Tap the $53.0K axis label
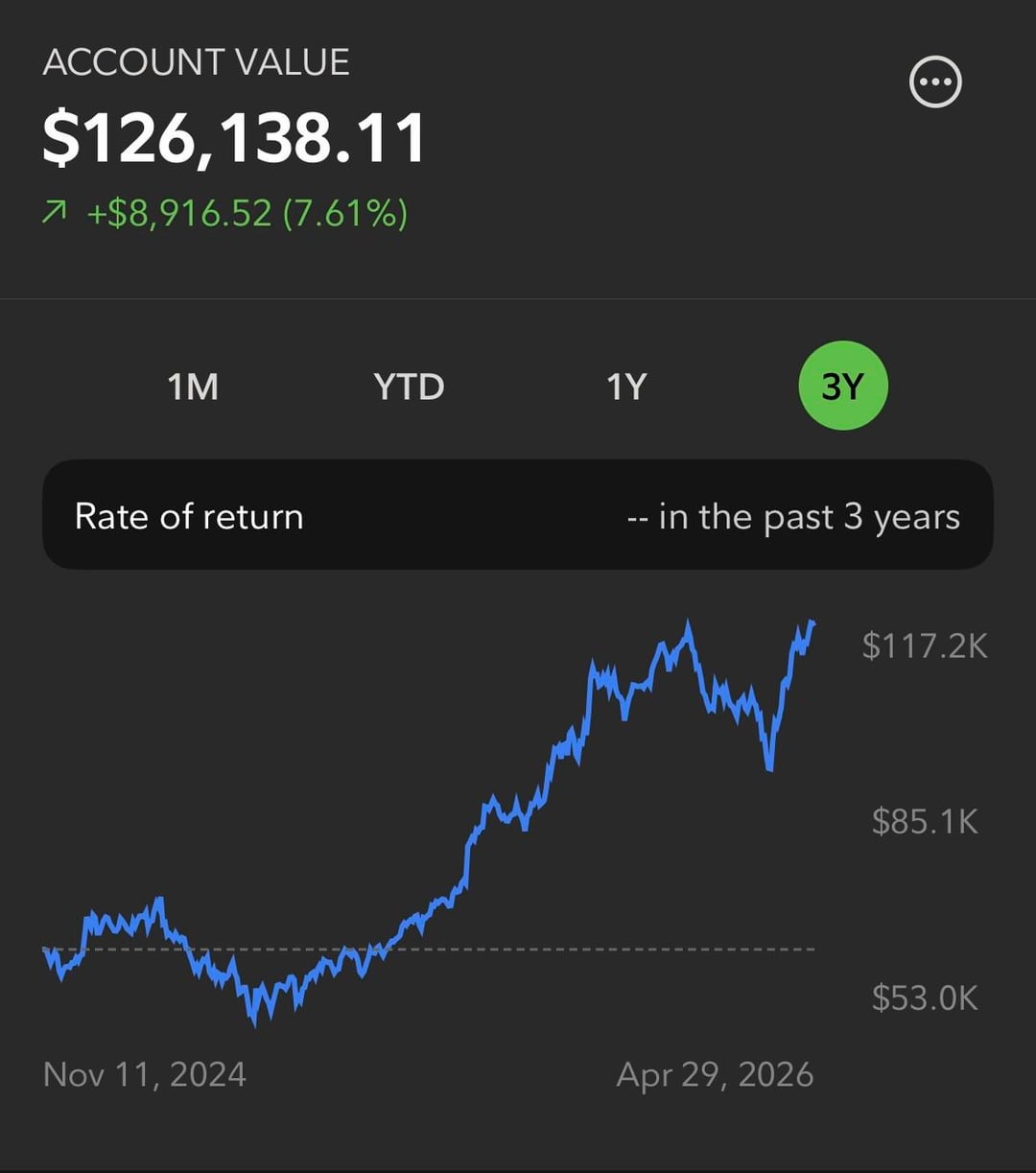This screenshot has height=1173, width=1036. pyautogui.click(x=924, y=997)
